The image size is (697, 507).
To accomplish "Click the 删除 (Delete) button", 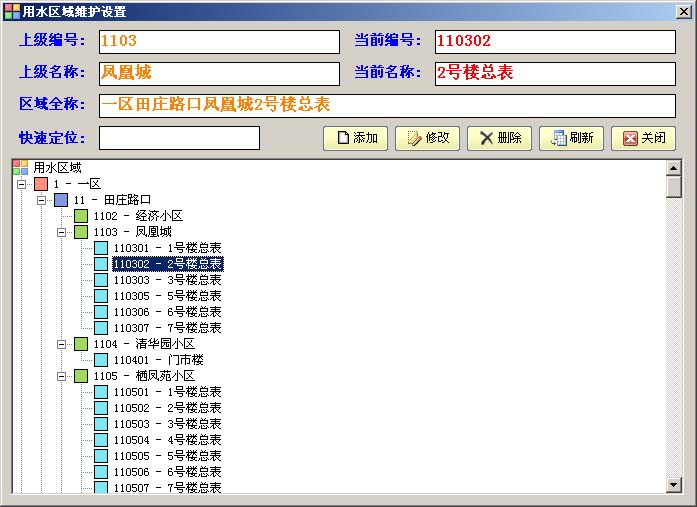I will [499, 138].
